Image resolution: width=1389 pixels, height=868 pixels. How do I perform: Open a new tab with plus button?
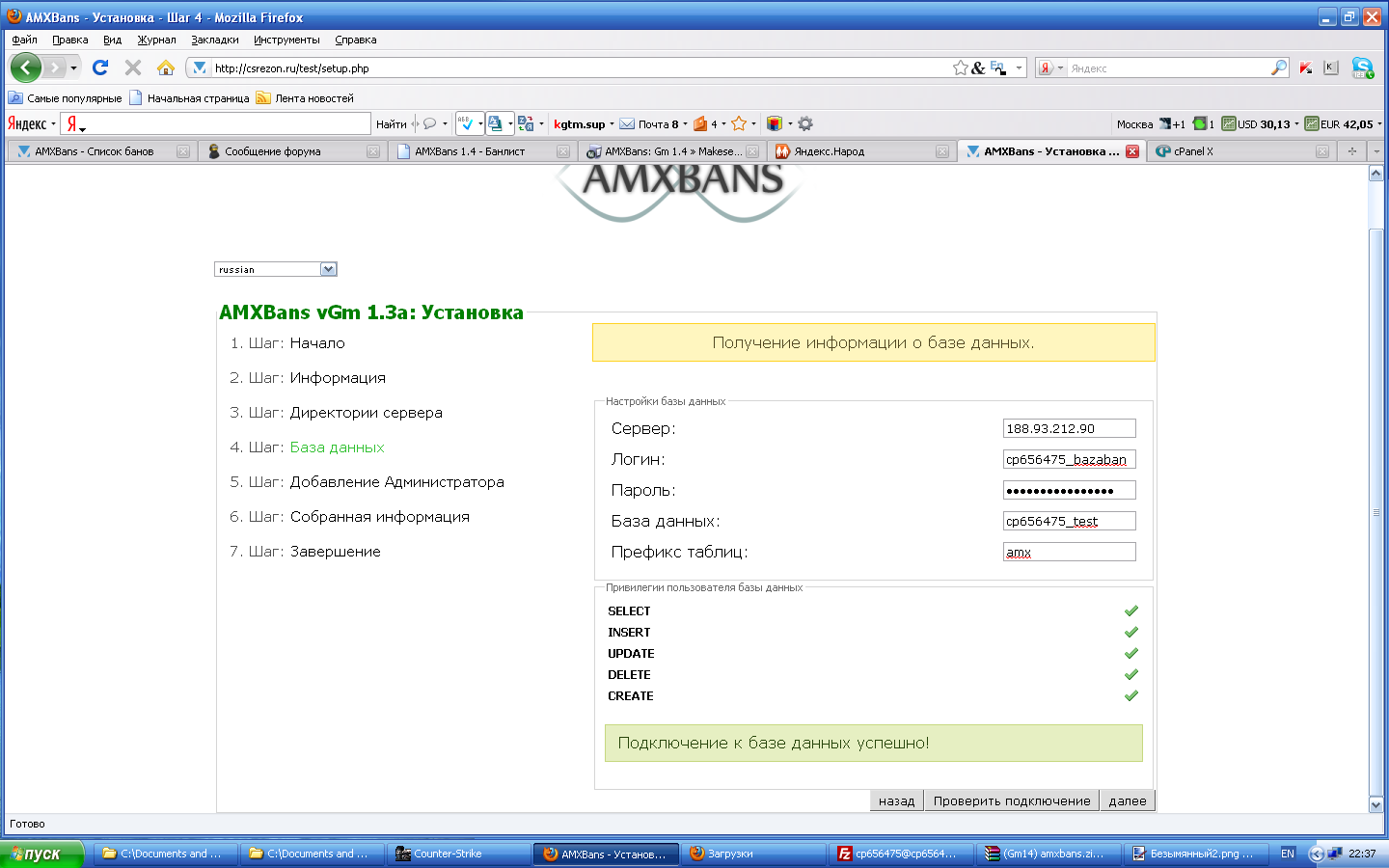tap(1352, 150)
